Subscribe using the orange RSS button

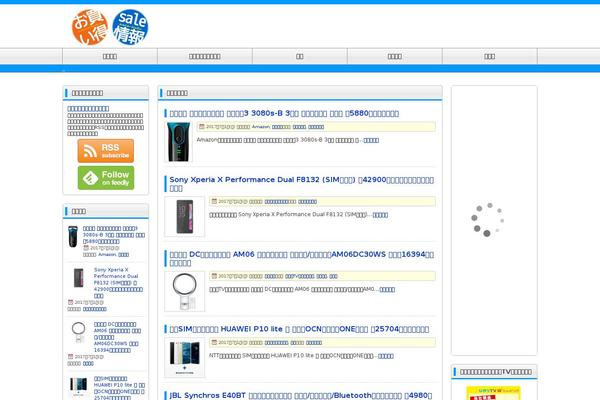[106, 151]
